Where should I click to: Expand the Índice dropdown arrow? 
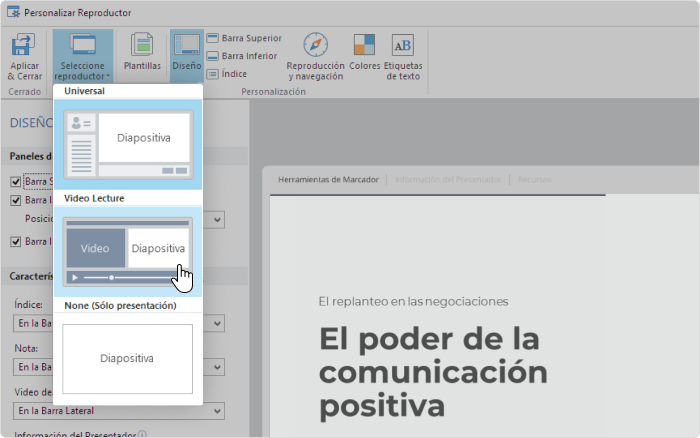coord(217,323)
